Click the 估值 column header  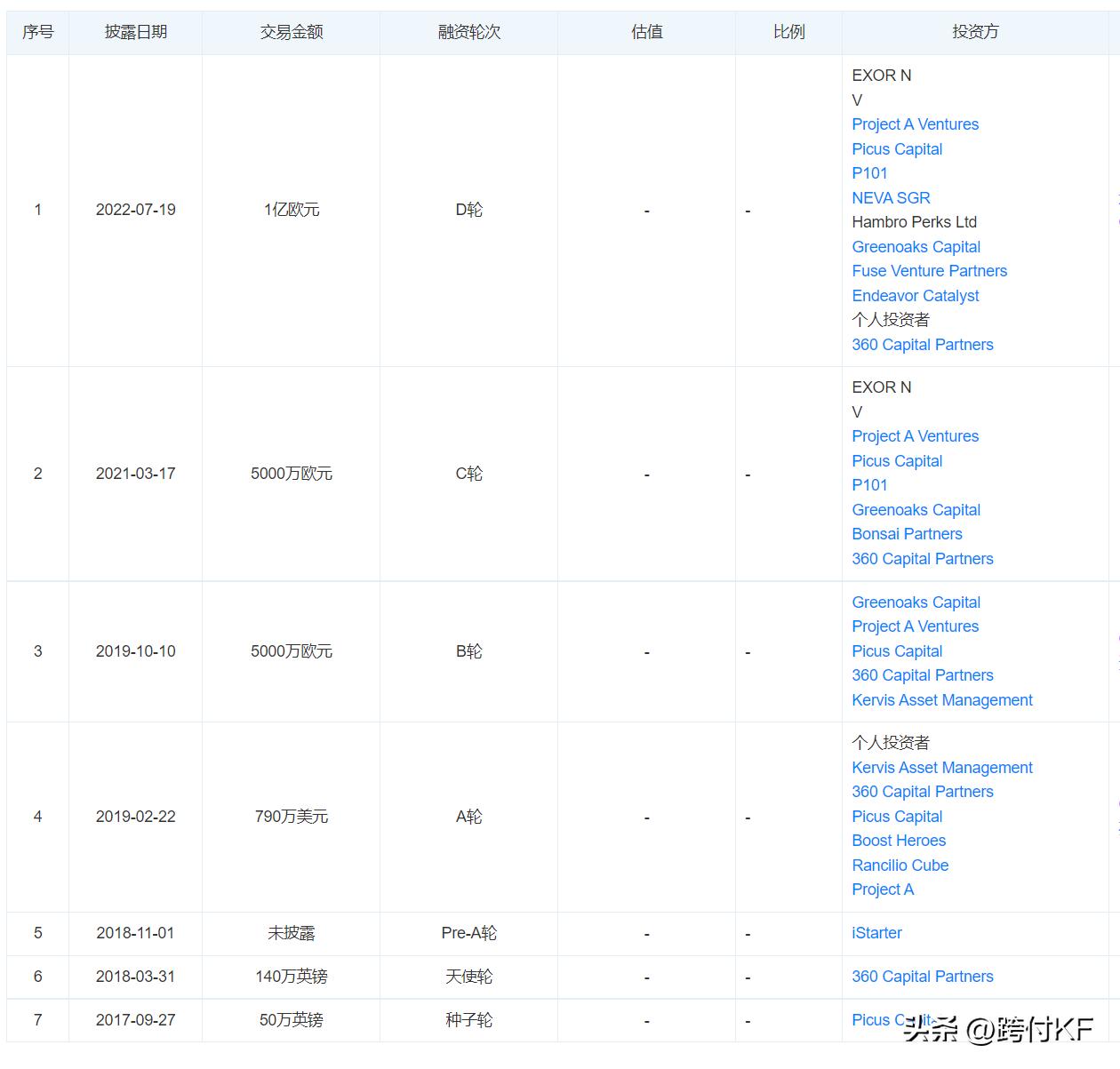646,32
